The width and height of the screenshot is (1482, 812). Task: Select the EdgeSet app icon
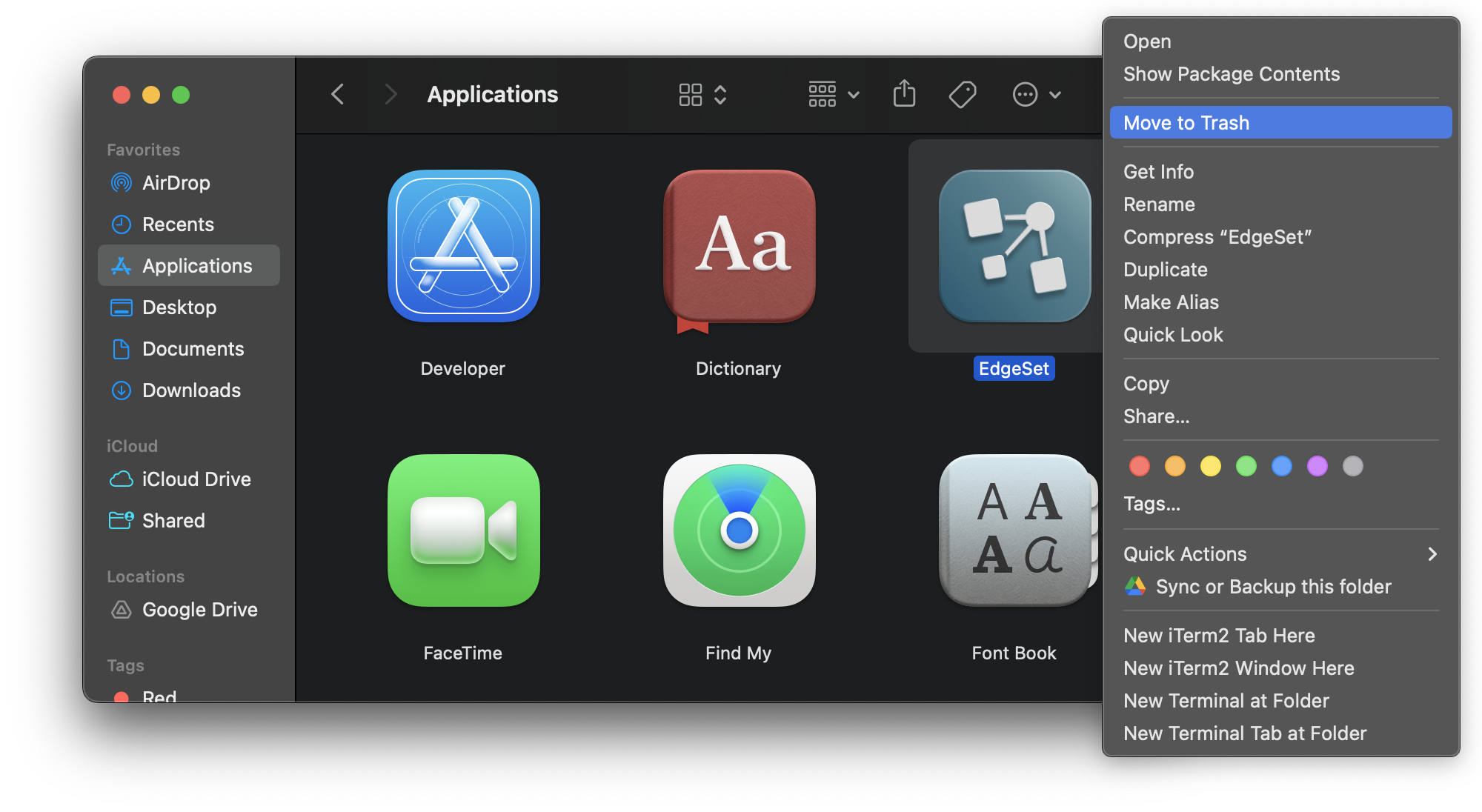[1015, 246]
